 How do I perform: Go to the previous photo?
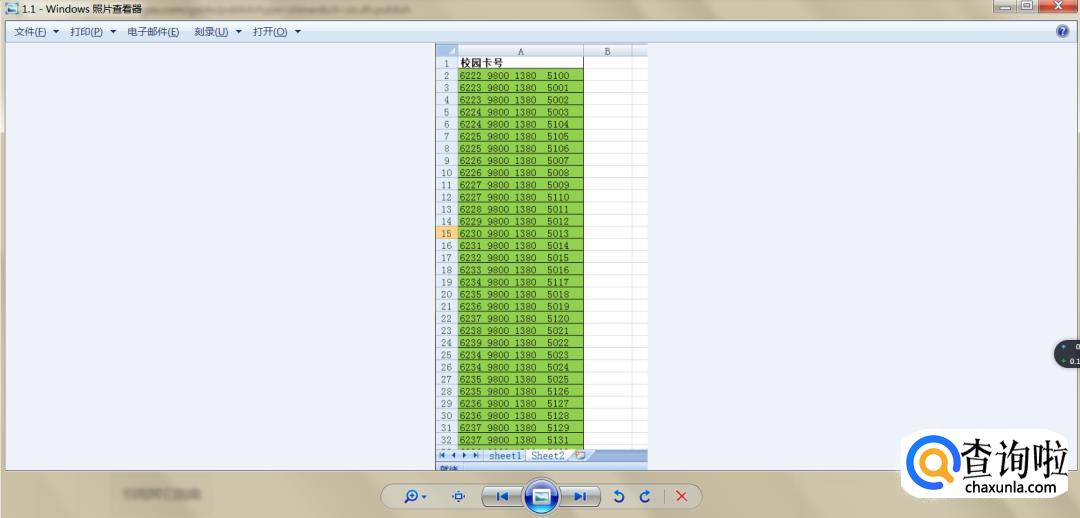(x=502, y=496)
